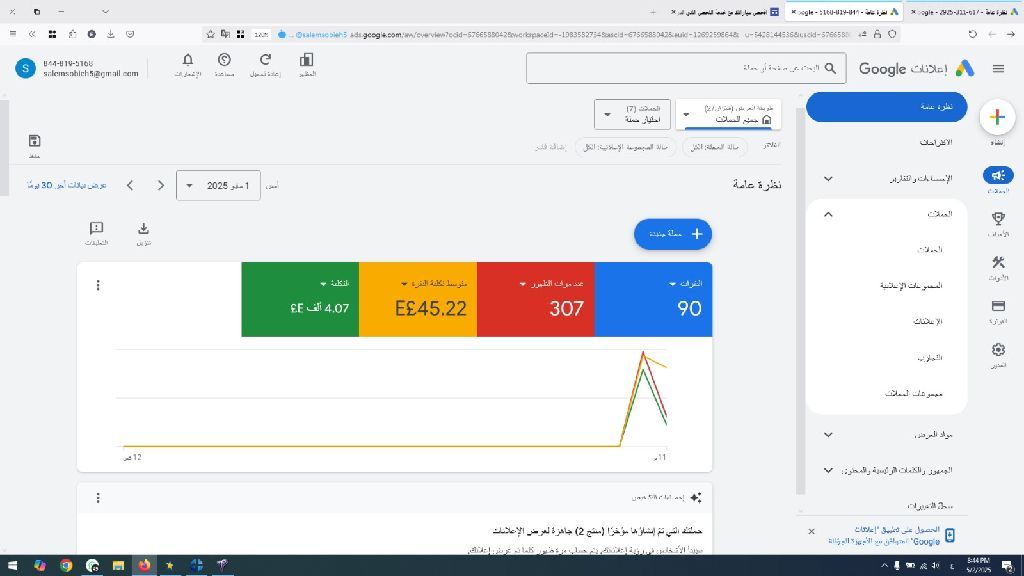Click the Create plus button in sidebar
This screenshot has height=576, width=1024.
point(997,117)
